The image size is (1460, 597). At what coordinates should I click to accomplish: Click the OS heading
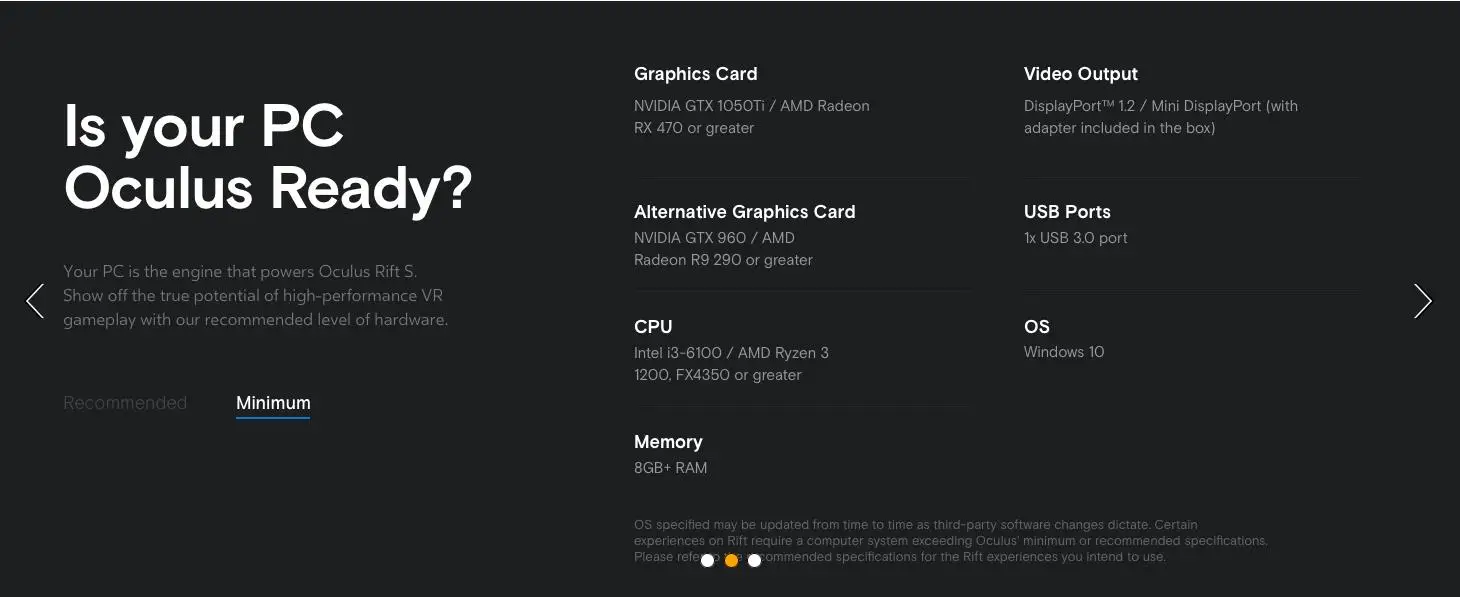pyautogui.click(x=1036, y=327)
